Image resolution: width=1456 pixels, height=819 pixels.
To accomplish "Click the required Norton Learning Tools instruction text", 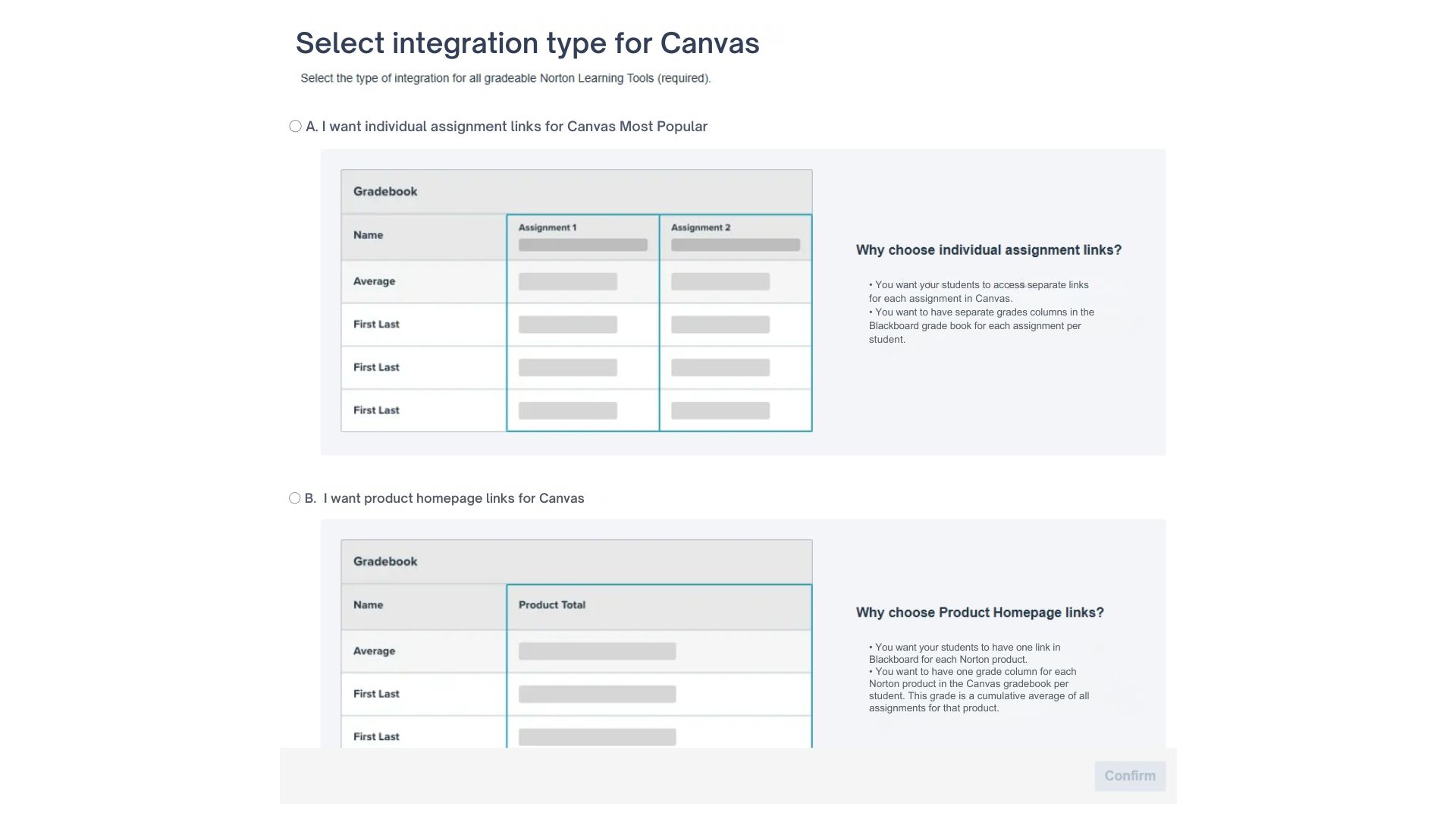I will pyautogui.click(x=506, y=78).
